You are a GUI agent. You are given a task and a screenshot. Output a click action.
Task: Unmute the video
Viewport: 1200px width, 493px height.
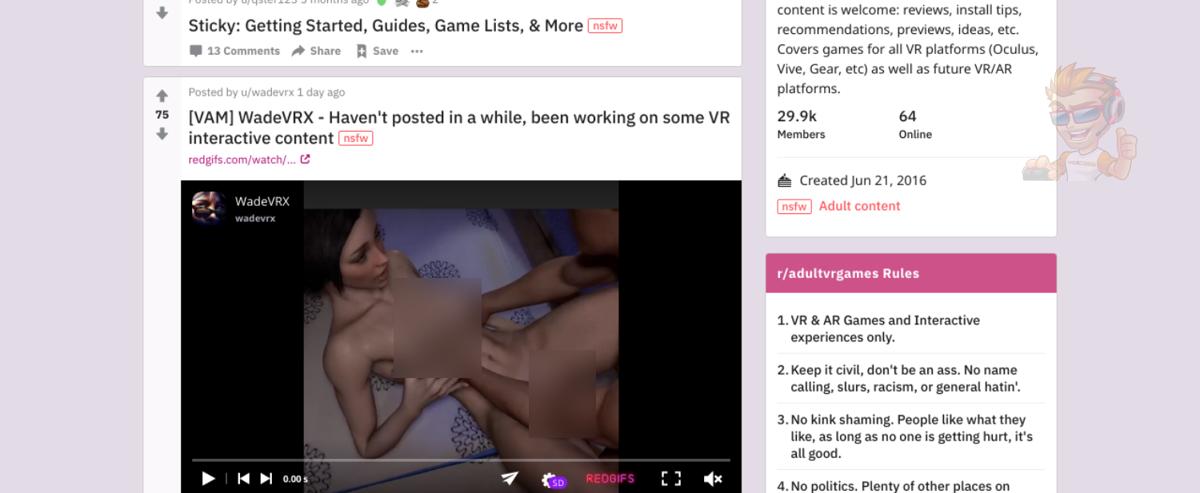pyautogui.click(x=713, y=478)
